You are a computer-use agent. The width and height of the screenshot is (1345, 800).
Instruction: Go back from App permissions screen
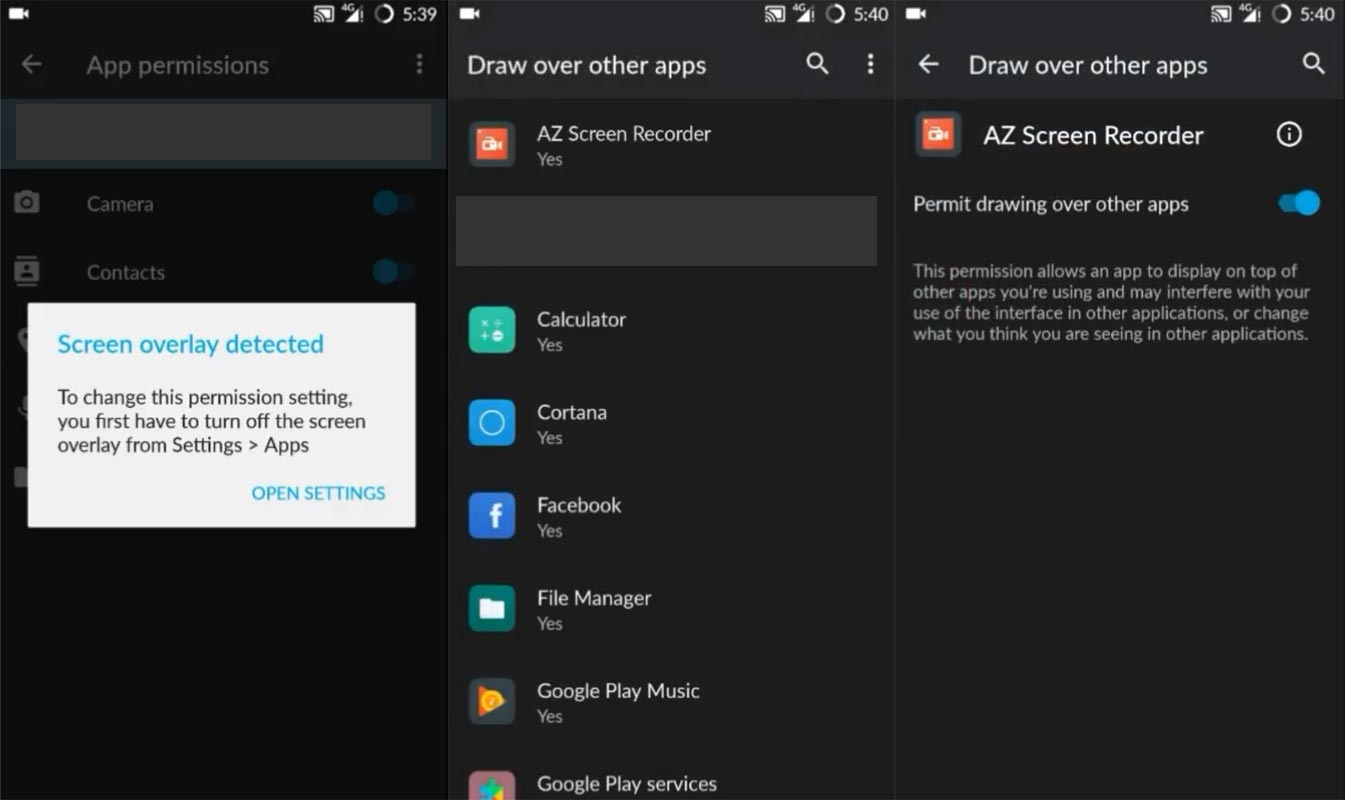(32, 65)
